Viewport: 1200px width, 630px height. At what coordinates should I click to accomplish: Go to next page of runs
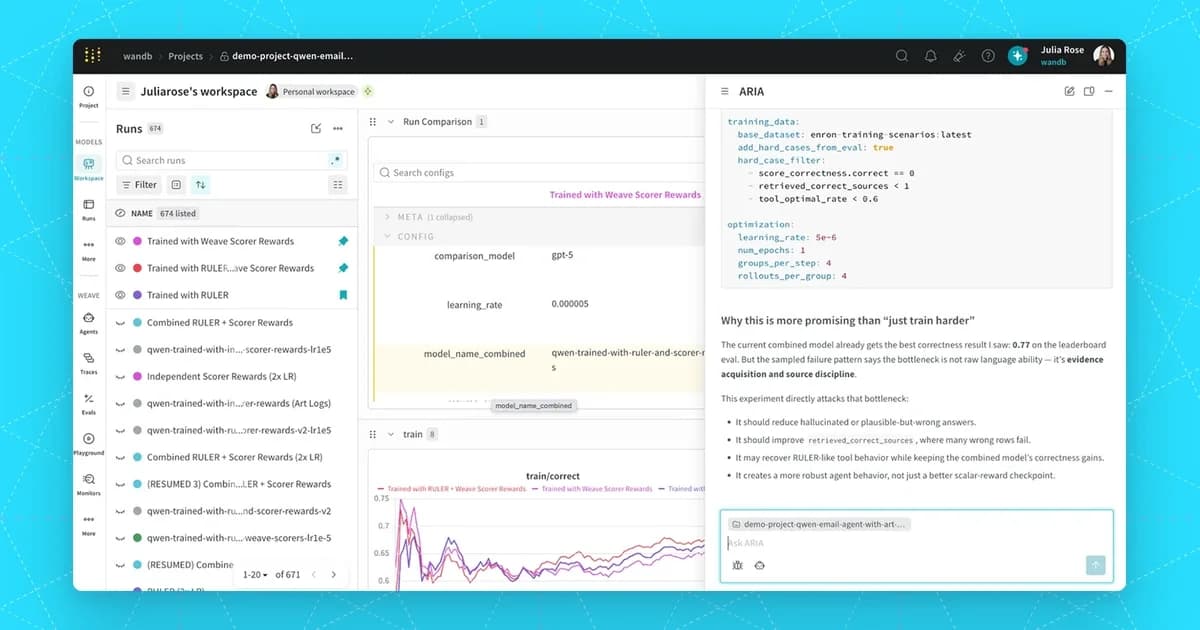coord(334,574)
